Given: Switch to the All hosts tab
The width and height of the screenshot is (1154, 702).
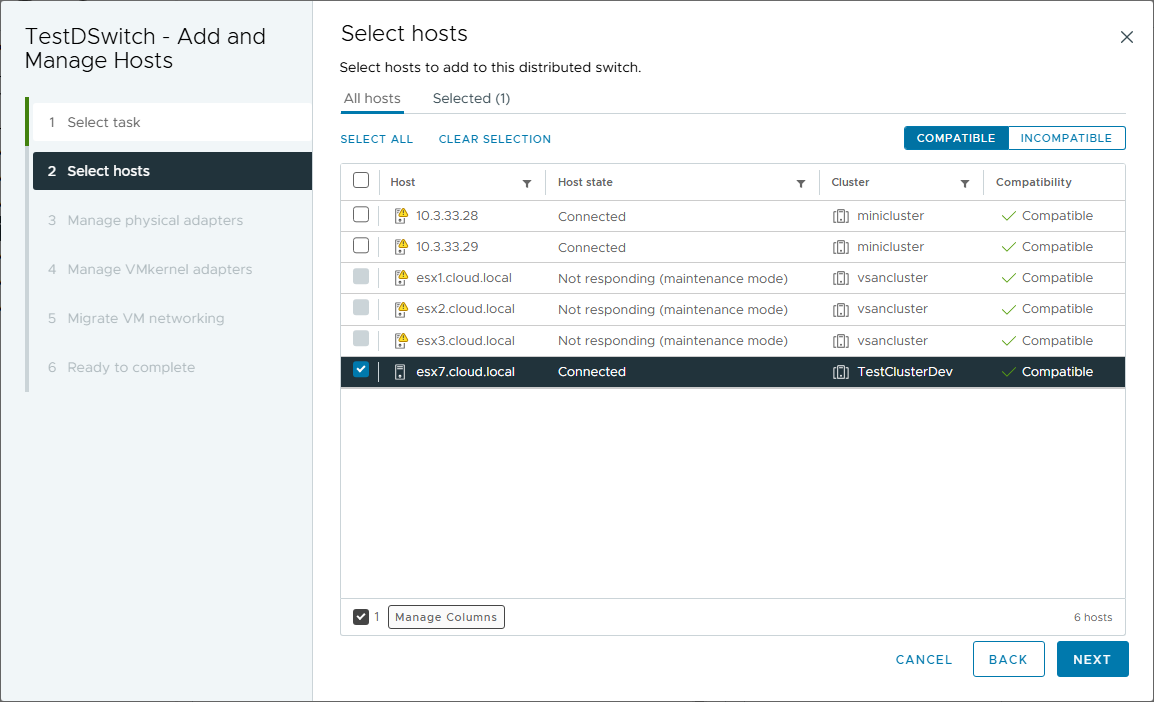Looking at the screenshot, I should coord(372,99).
